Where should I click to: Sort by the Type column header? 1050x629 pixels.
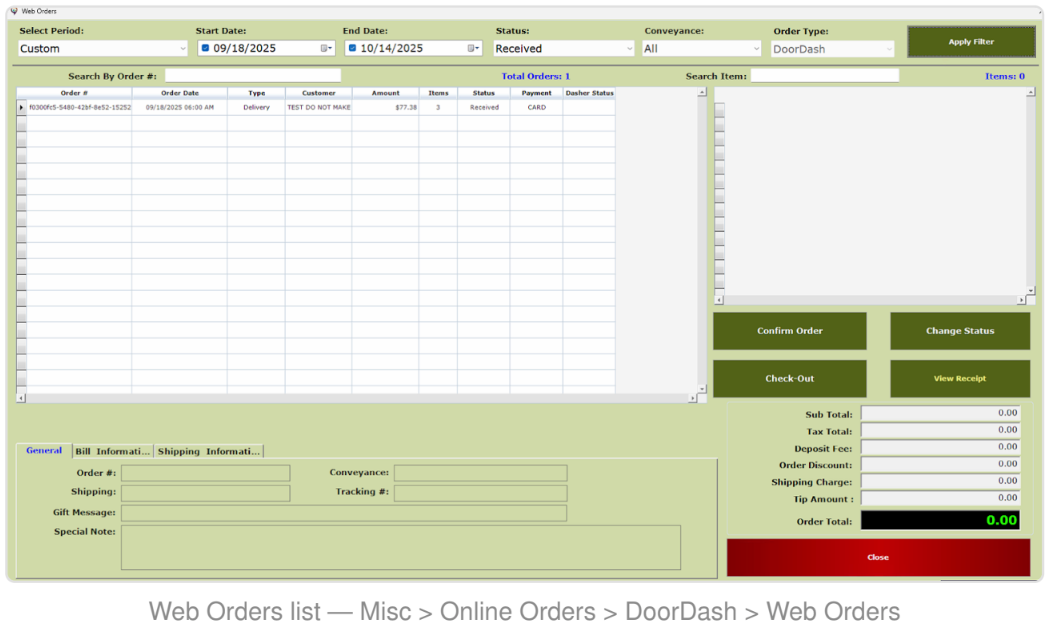point(256,93)
